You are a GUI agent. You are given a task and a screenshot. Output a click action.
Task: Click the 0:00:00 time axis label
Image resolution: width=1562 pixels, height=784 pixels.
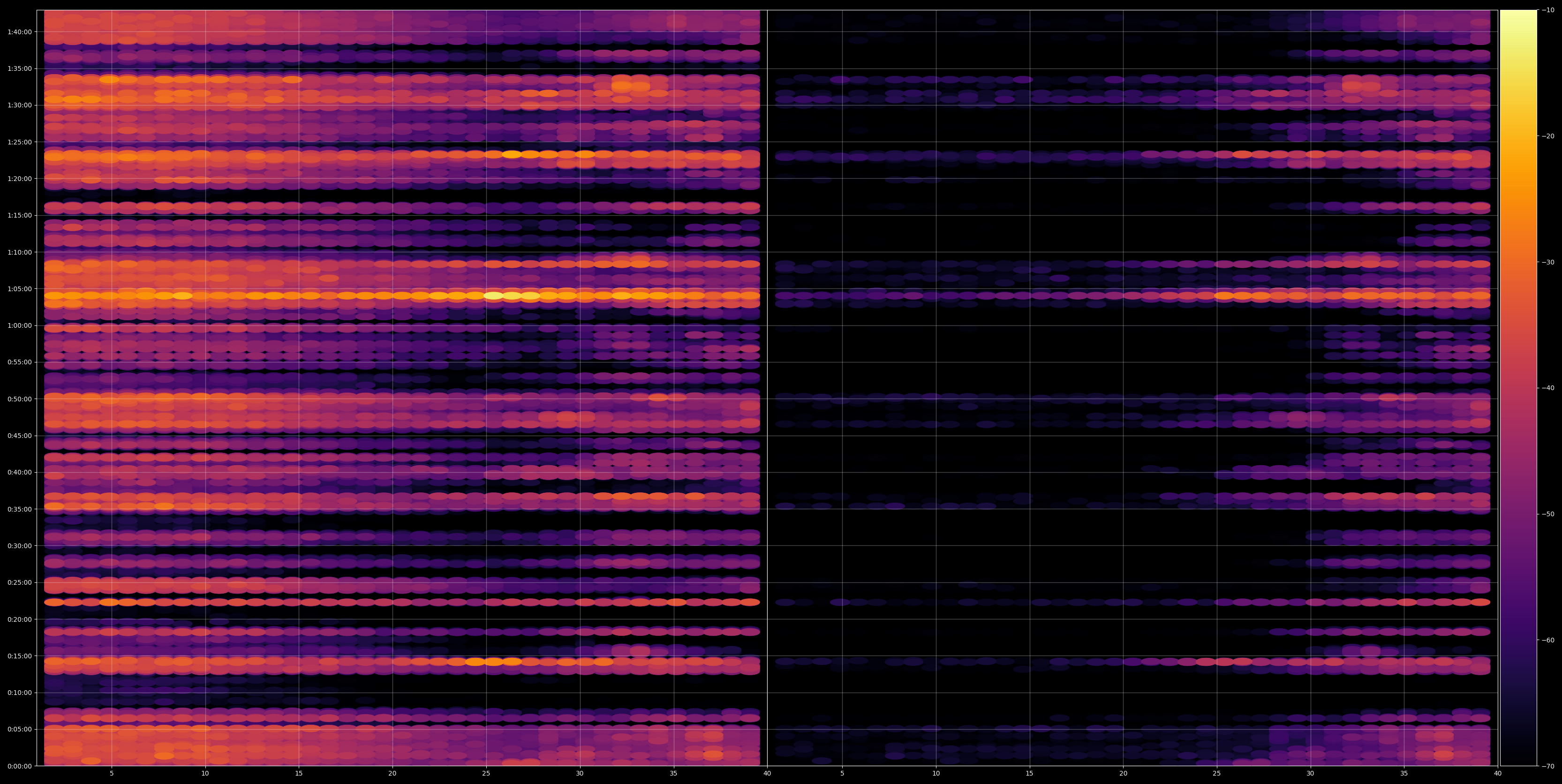click(19, 766)
